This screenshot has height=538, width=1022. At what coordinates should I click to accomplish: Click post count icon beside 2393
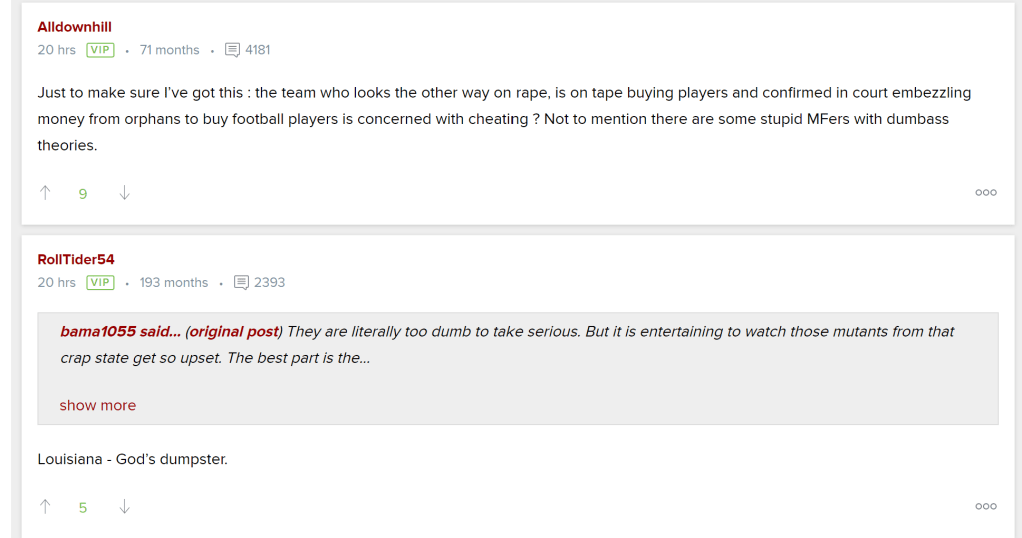[241, 283]
